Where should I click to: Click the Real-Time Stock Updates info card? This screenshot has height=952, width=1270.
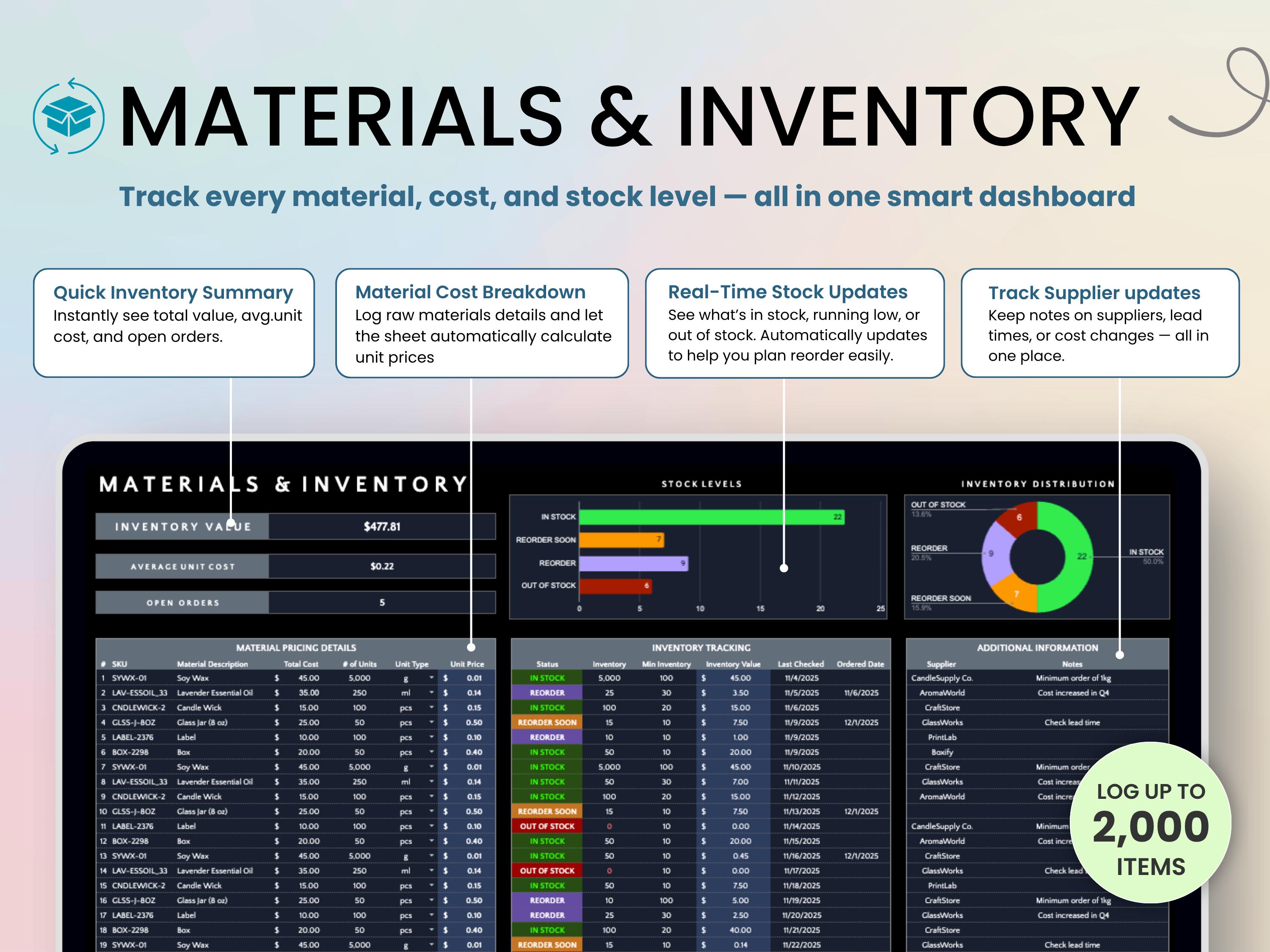click(x=795, y=323)
